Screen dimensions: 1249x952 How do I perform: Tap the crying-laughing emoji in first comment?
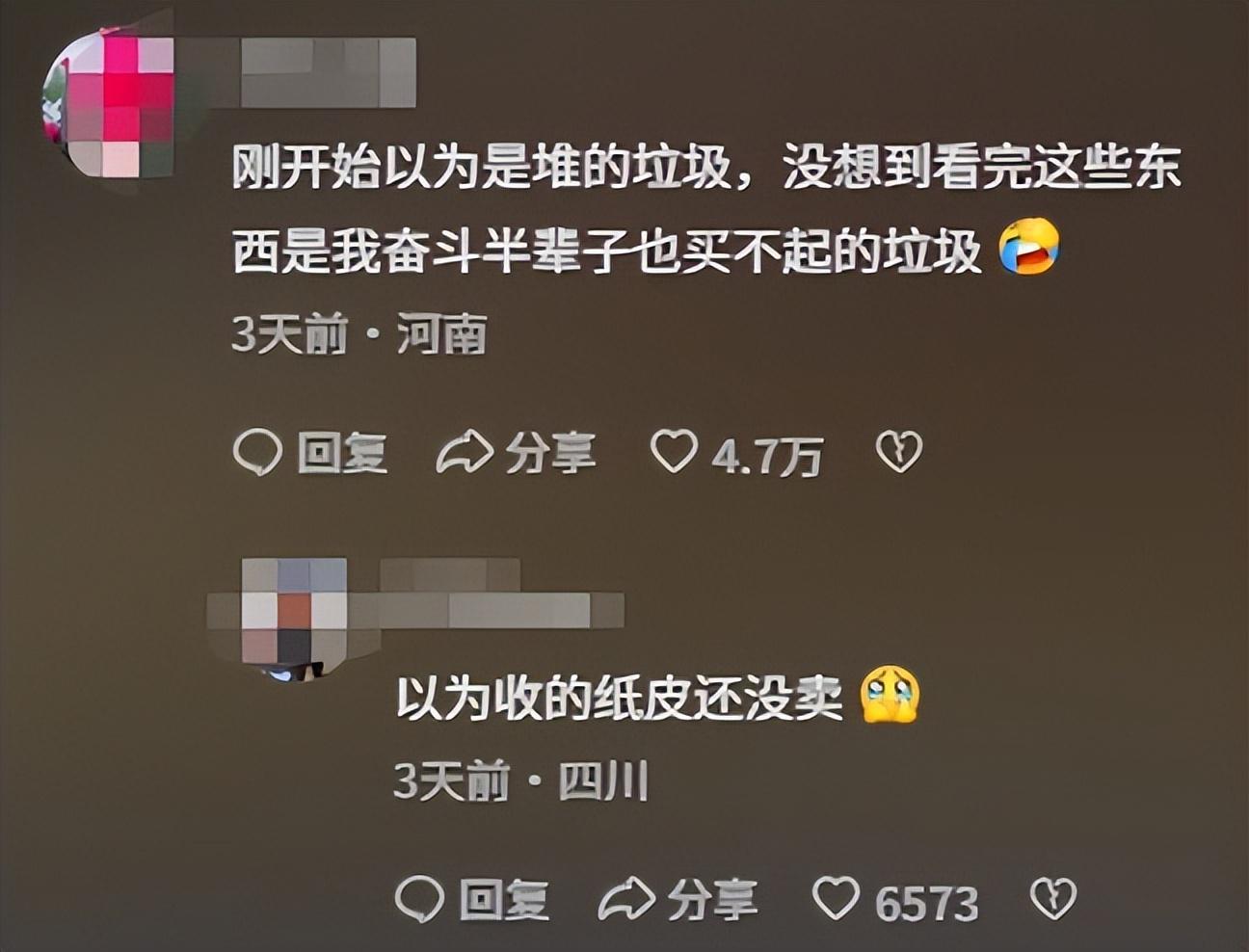tap(1028, 247)
